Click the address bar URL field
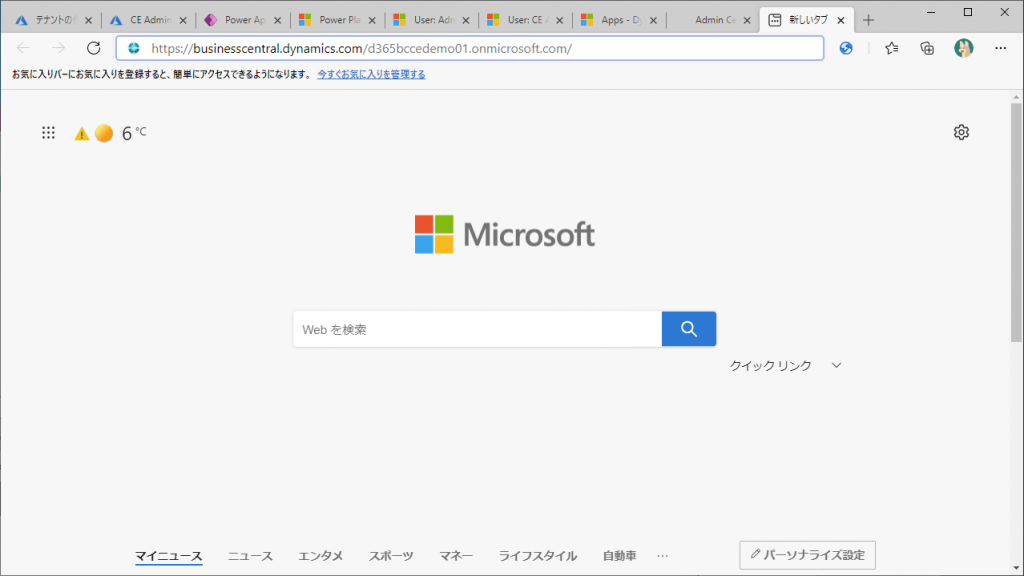1024x576 pixels. pyautogui.click(x=470, y=48)
